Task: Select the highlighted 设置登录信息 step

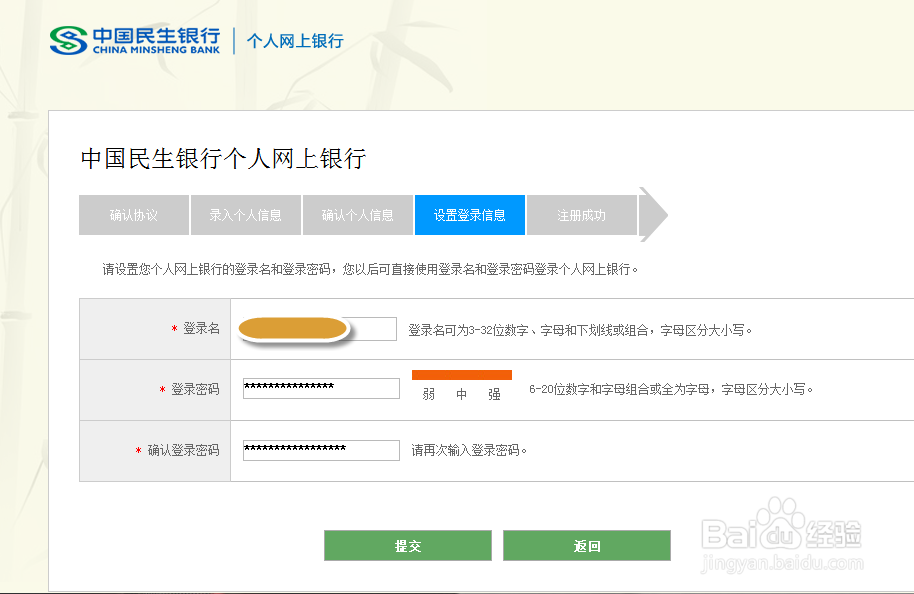Action: [469, 215]
